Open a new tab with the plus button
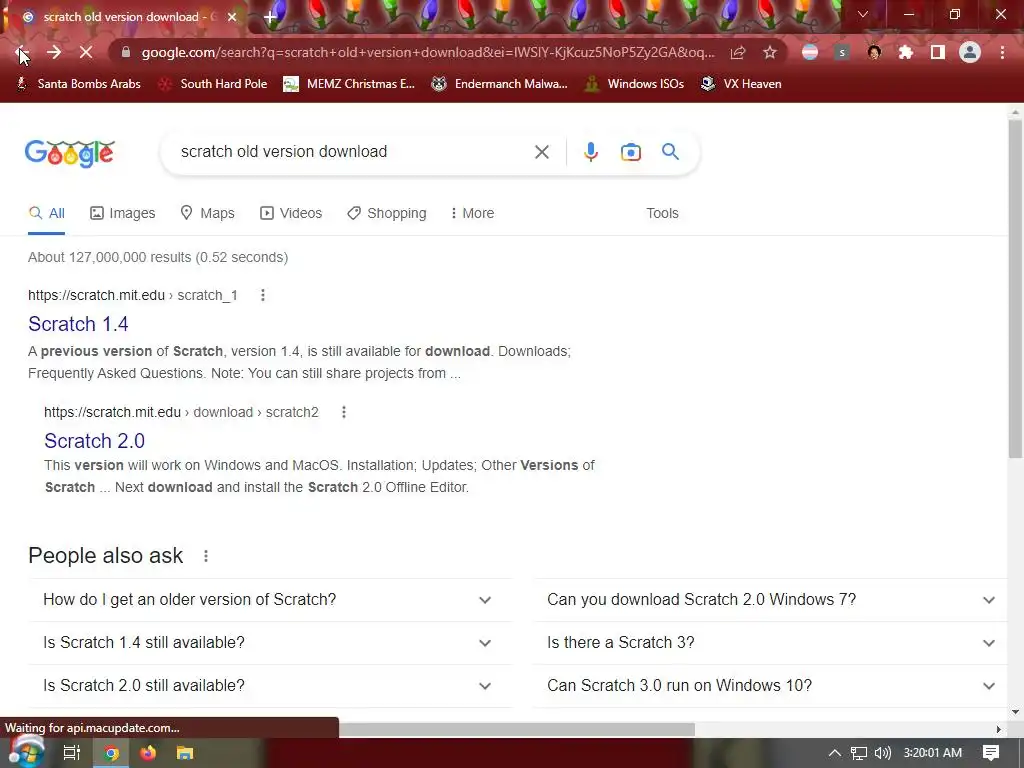Screen dimensions: 1024x768 (x=270, y=17)
